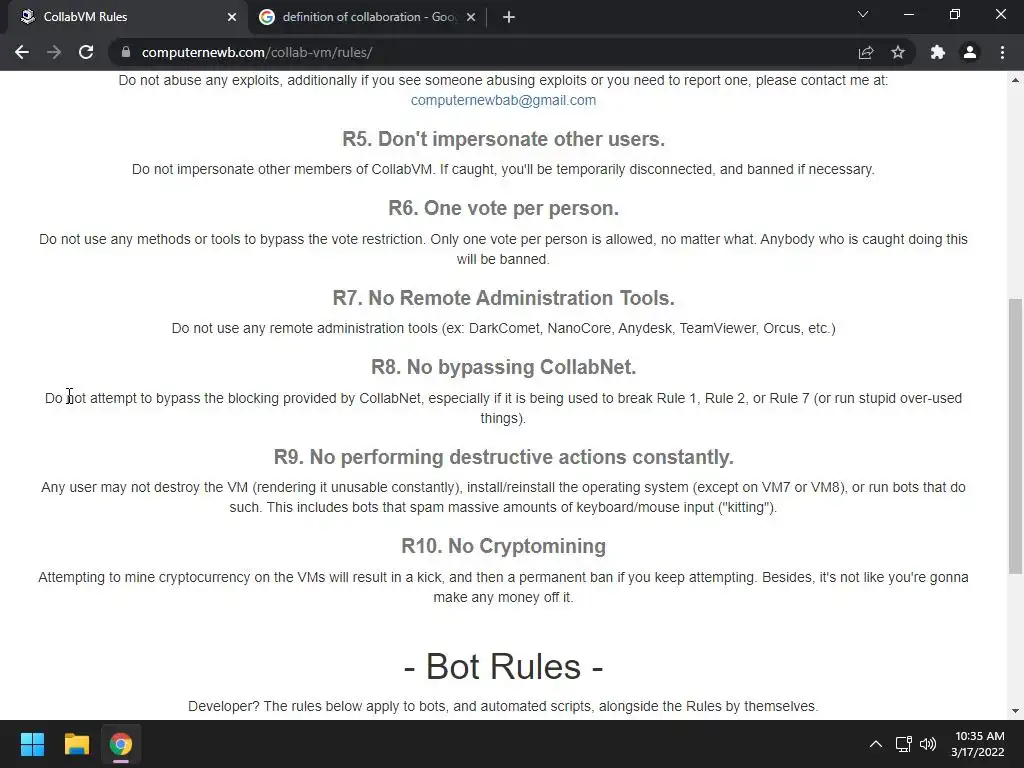The height and width of the screenshot is (768, 1024).
Task: Click the R7 No Remote Administration Tools heading
Action: pyautogui.click(x=504, y=298)
